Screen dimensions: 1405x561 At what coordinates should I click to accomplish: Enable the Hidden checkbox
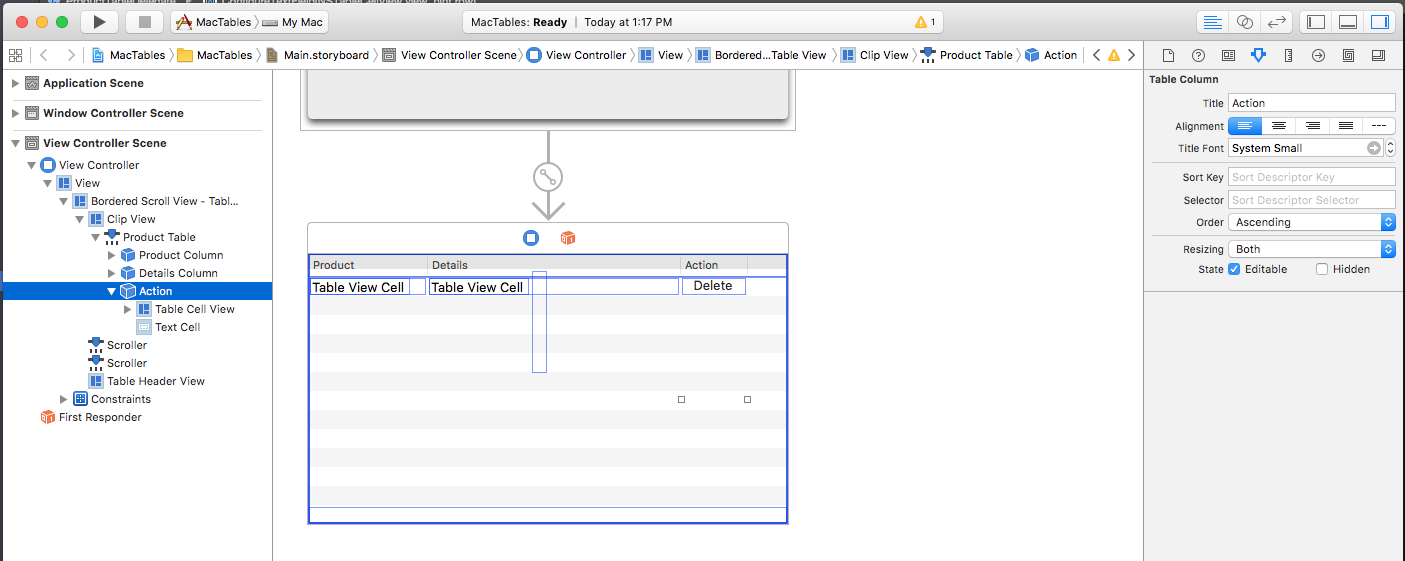coord(1322,269)
